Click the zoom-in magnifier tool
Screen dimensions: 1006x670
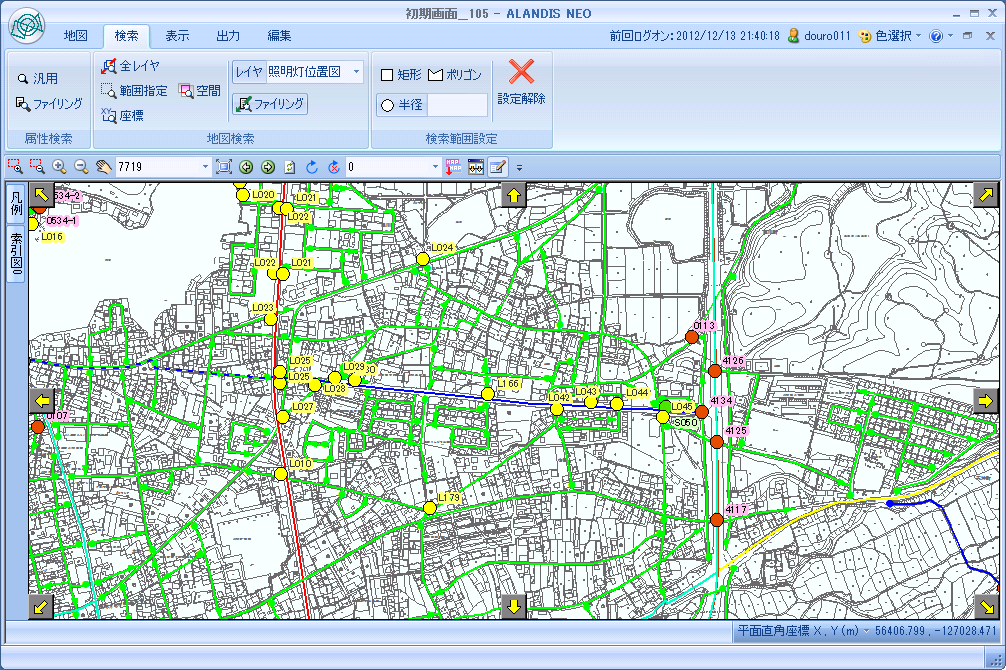(59, 167)
